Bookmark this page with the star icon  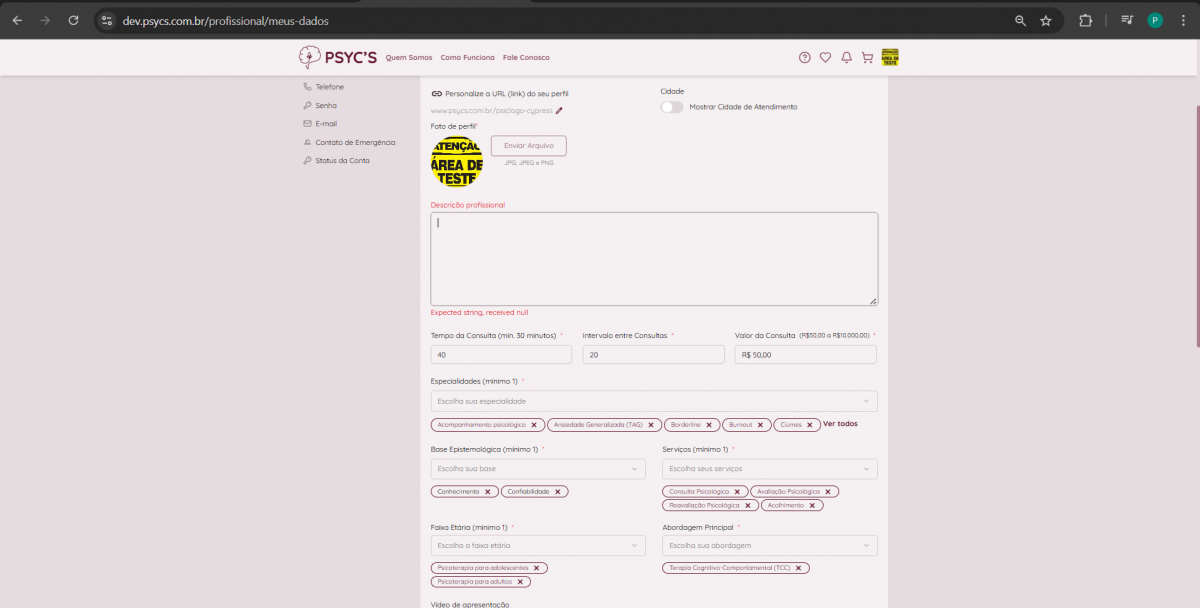pos(1046,20)
